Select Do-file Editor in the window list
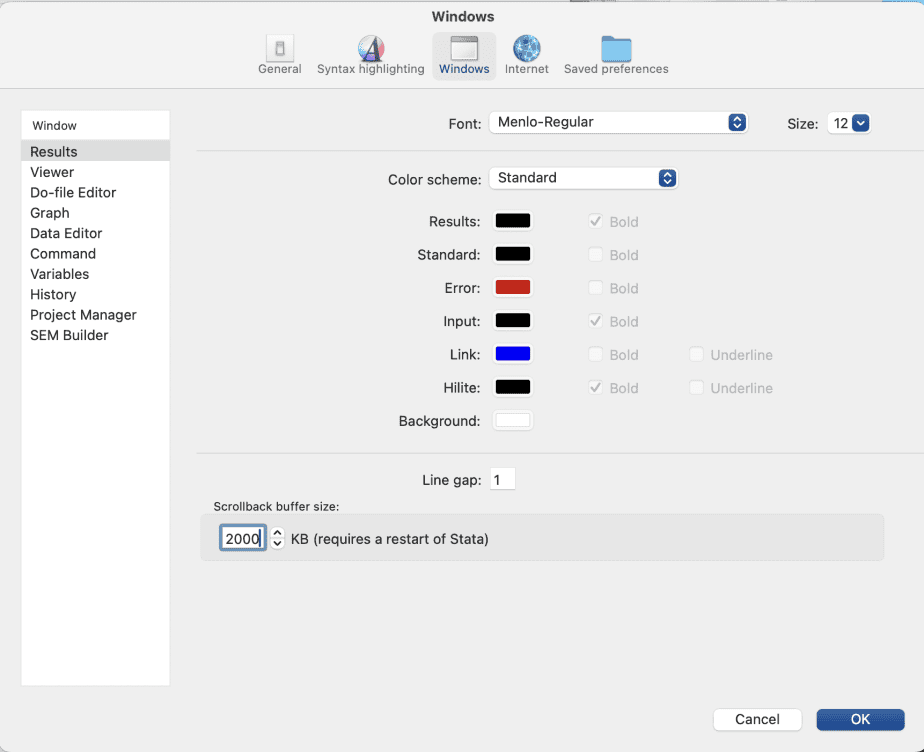Screen dimensions: 924x752 (73, 192)
